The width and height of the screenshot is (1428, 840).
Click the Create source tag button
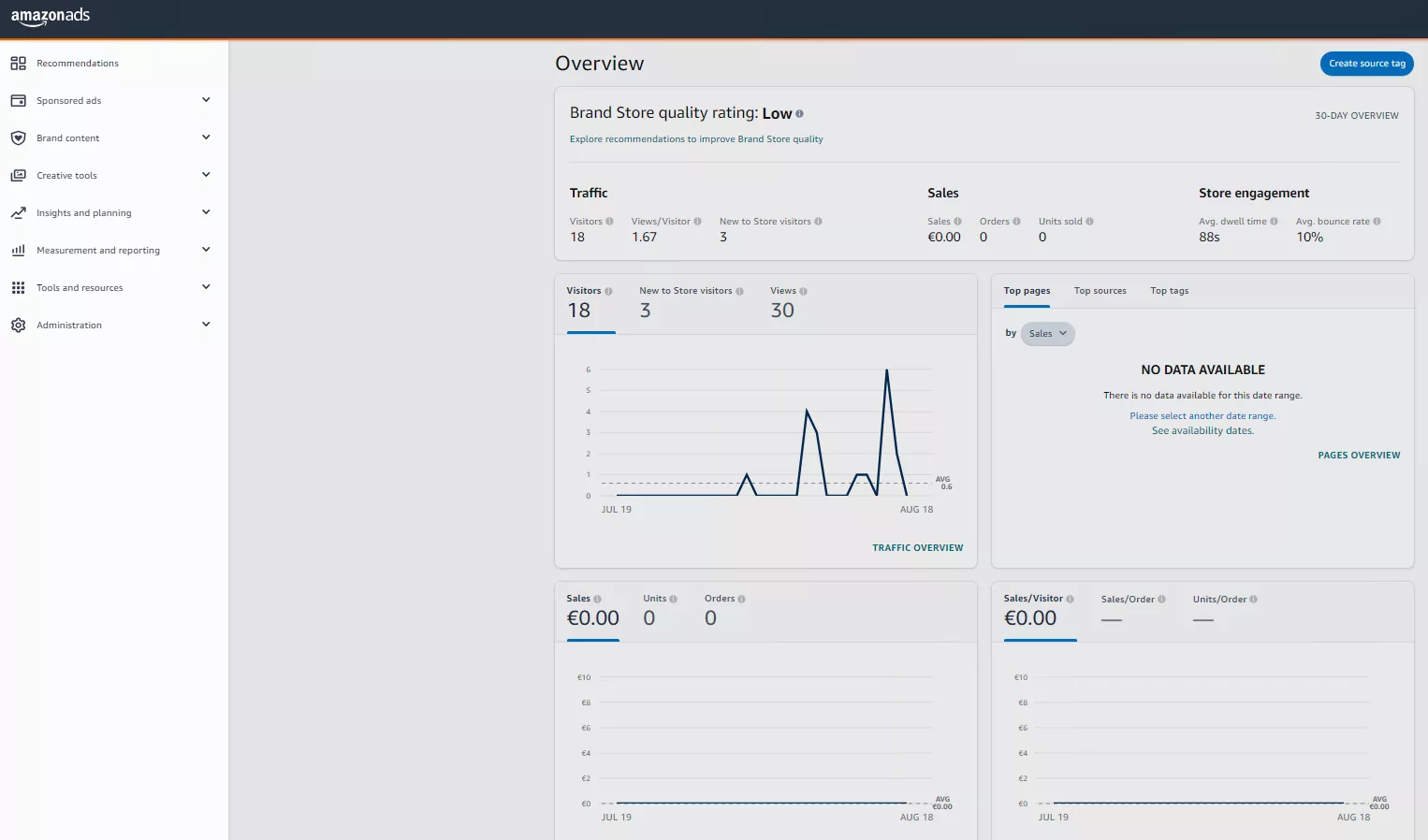1366,64
